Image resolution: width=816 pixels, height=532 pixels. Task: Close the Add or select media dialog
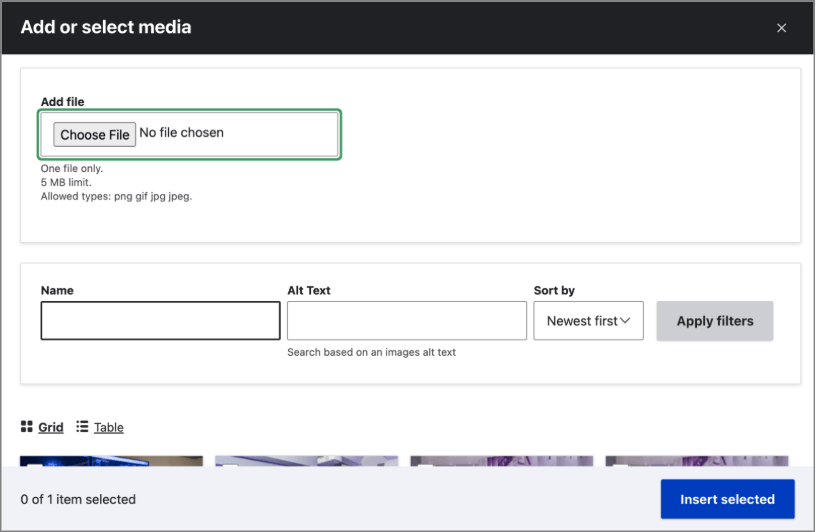781,28
